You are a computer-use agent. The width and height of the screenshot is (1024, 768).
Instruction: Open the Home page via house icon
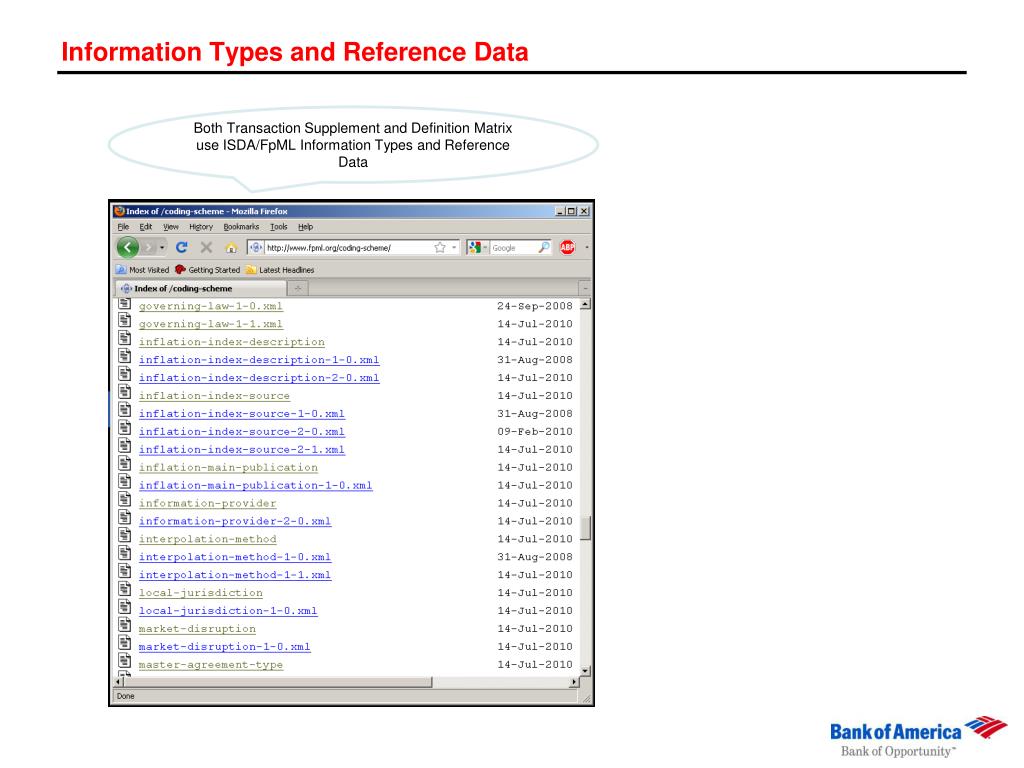231,248
